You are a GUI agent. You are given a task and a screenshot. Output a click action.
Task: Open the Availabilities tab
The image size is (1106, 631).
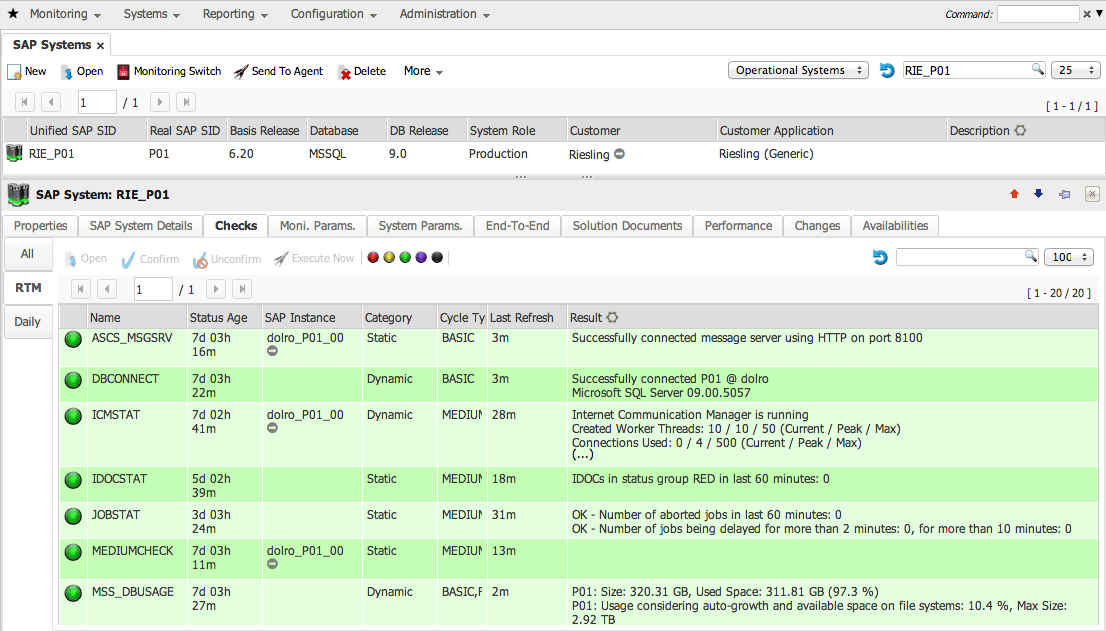pos(895,226)
